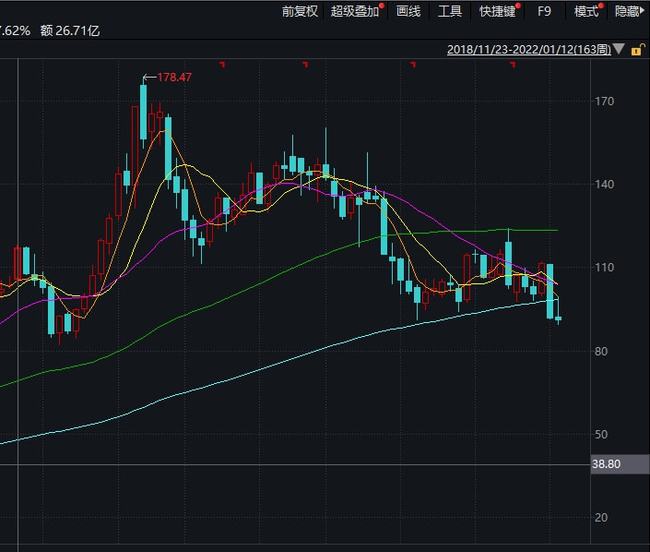
Task: Open the 前复权 price adjustment option
Action: (x=300, y=11)
